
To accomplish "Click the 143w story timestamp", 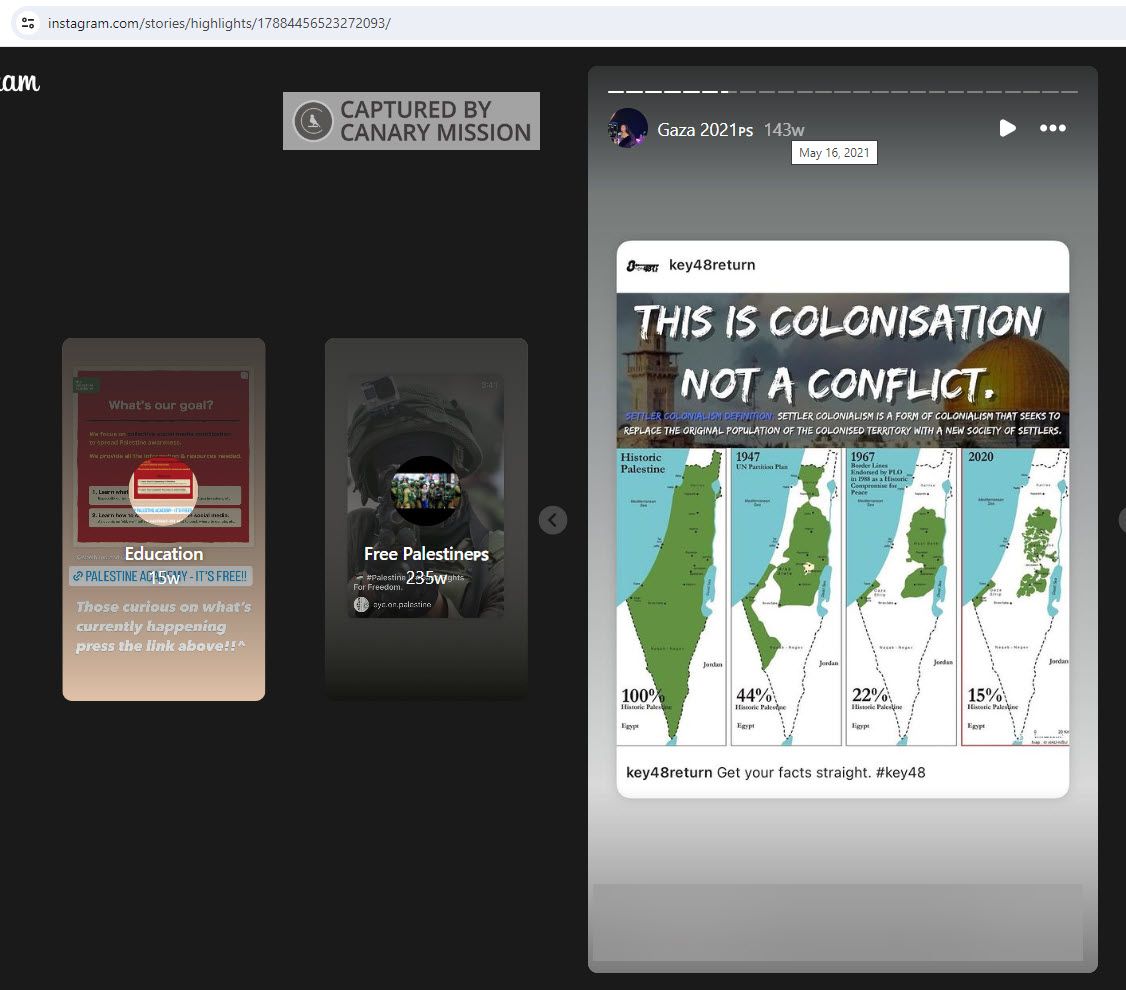I will 783,130.
